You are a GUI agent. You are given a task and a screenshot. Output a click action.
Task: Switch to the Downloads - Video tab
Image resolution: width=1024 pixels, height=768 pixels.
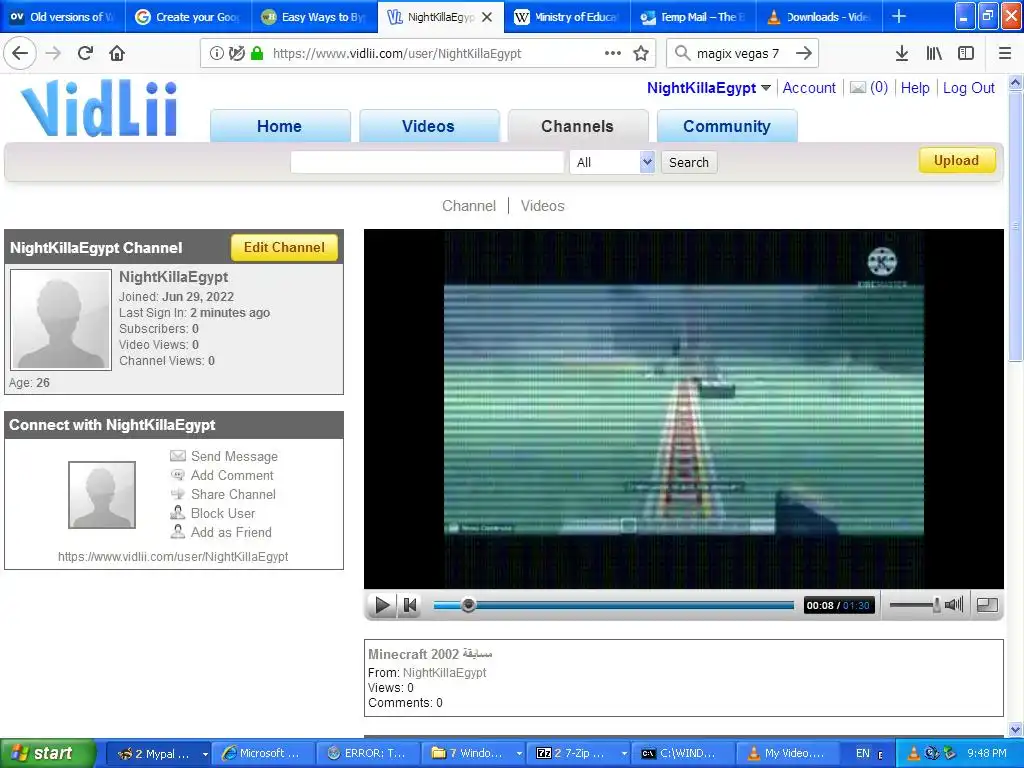[819, 17]
